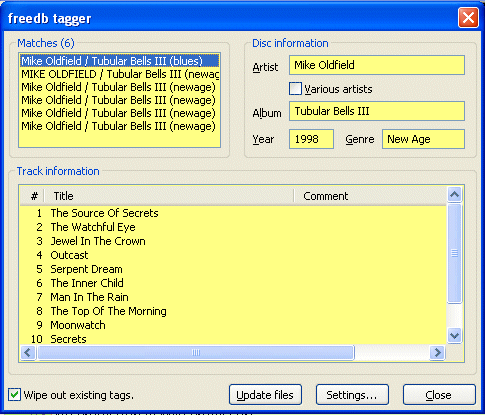Click the track list scroll down arrow

(455, 335)
